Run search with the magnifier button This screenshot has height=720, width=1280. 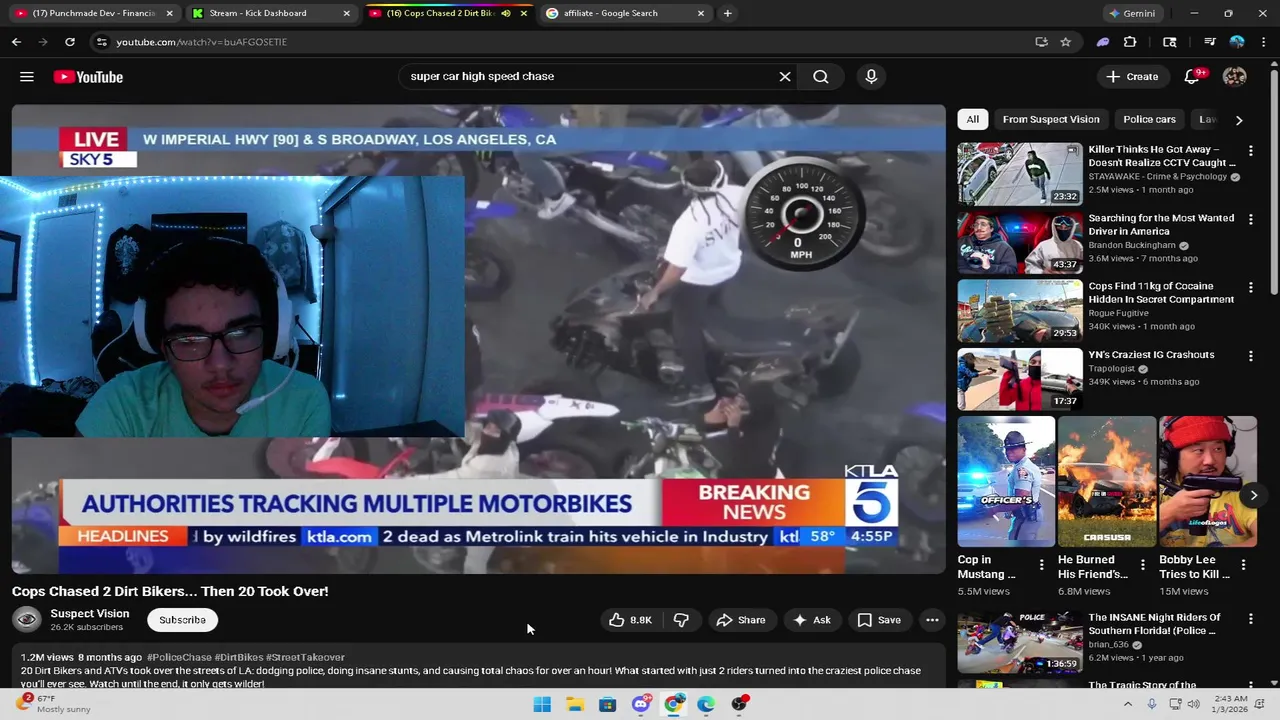[x=821, y=77]
